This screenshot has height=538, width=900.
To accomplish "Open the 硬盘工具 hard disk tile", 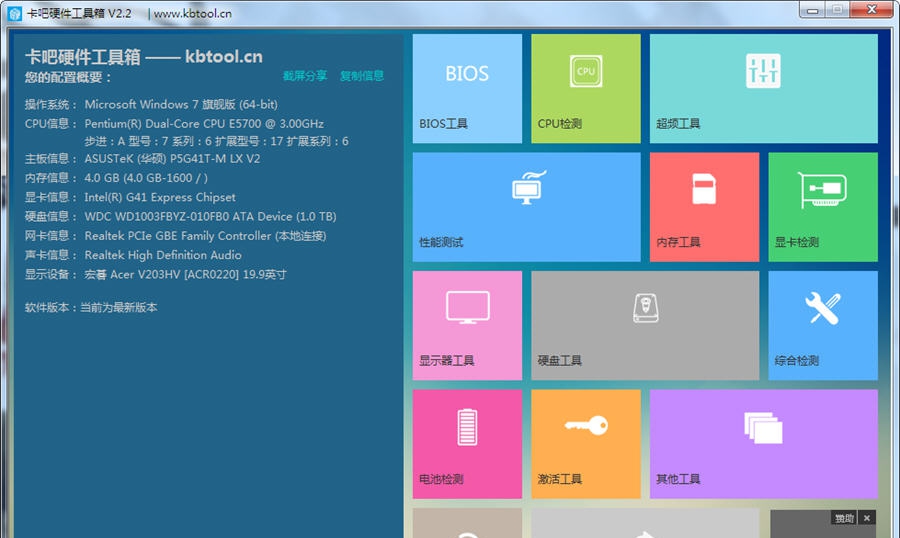I will pyautogui.click(x=645, y=326).
